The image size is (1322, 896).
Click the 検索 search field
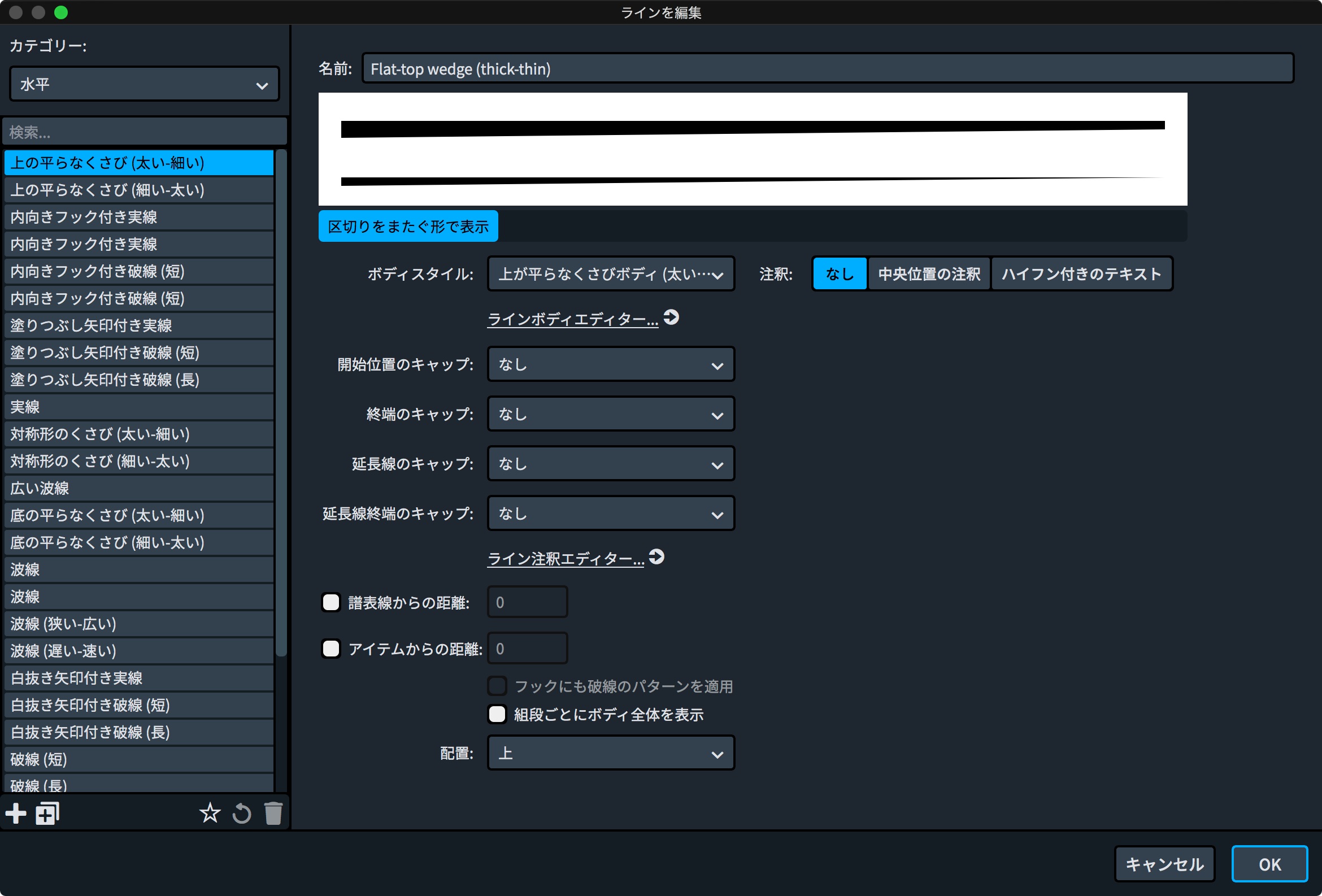145,132
